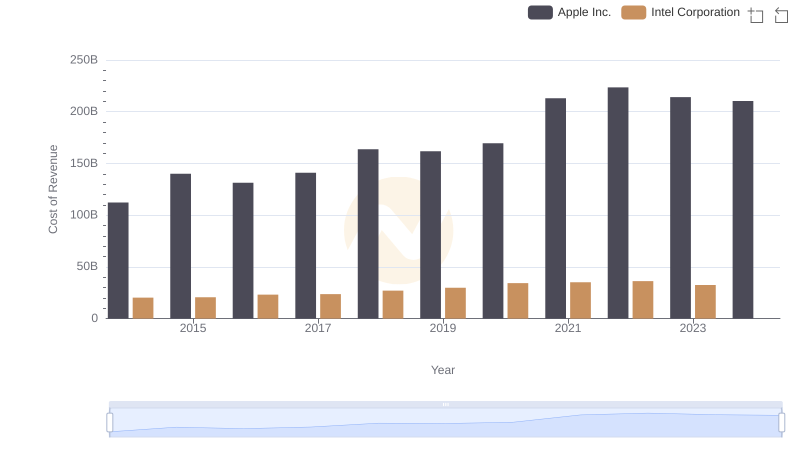Click the 2017 x-axis label

318,328
